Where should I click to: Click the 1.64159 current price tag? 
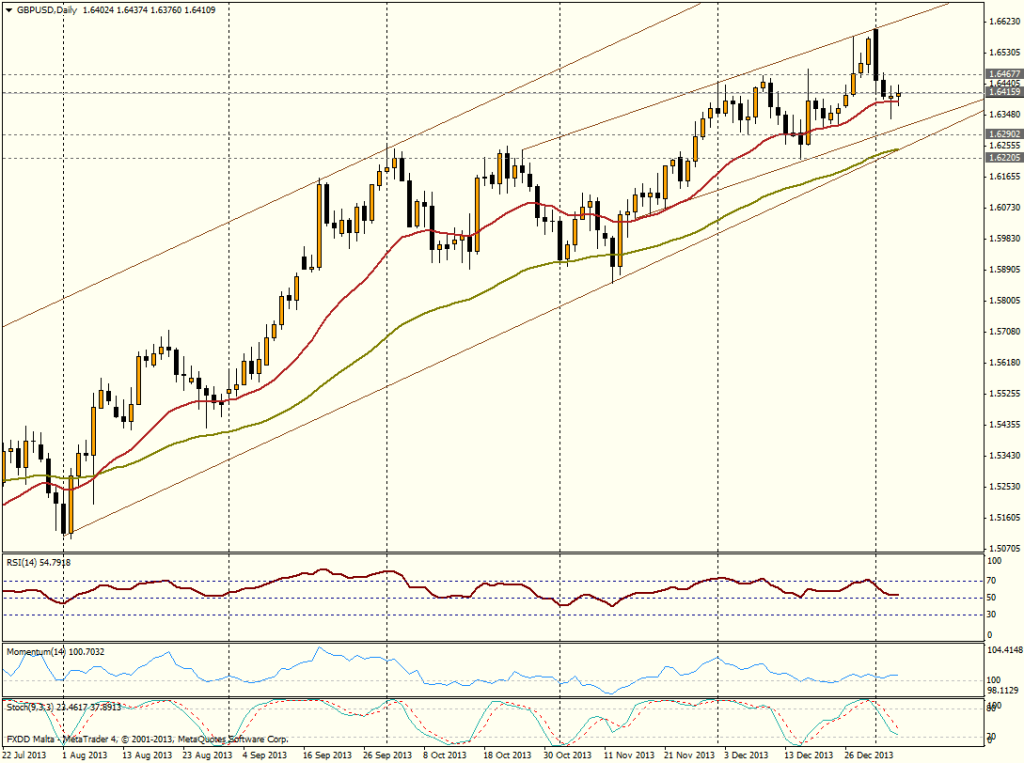1002,92
